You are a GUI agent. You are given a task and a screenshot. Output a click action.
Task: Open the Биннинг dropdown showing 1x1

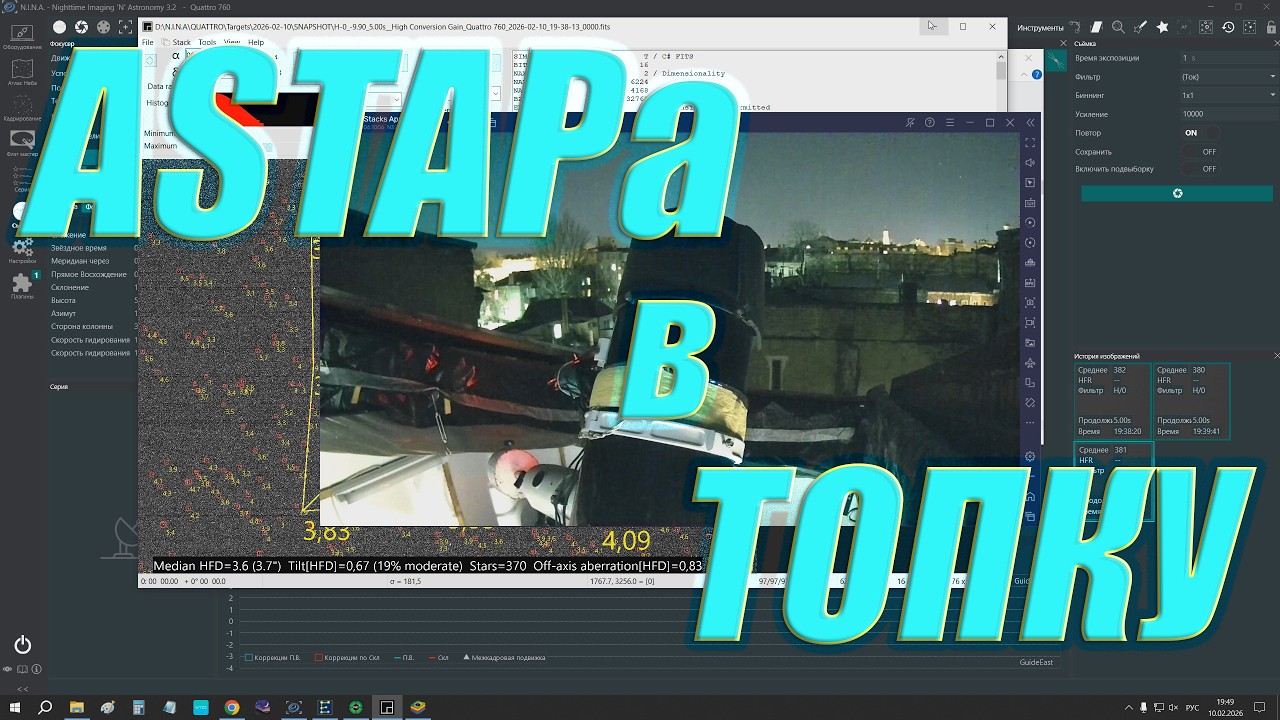(1228, 95)
